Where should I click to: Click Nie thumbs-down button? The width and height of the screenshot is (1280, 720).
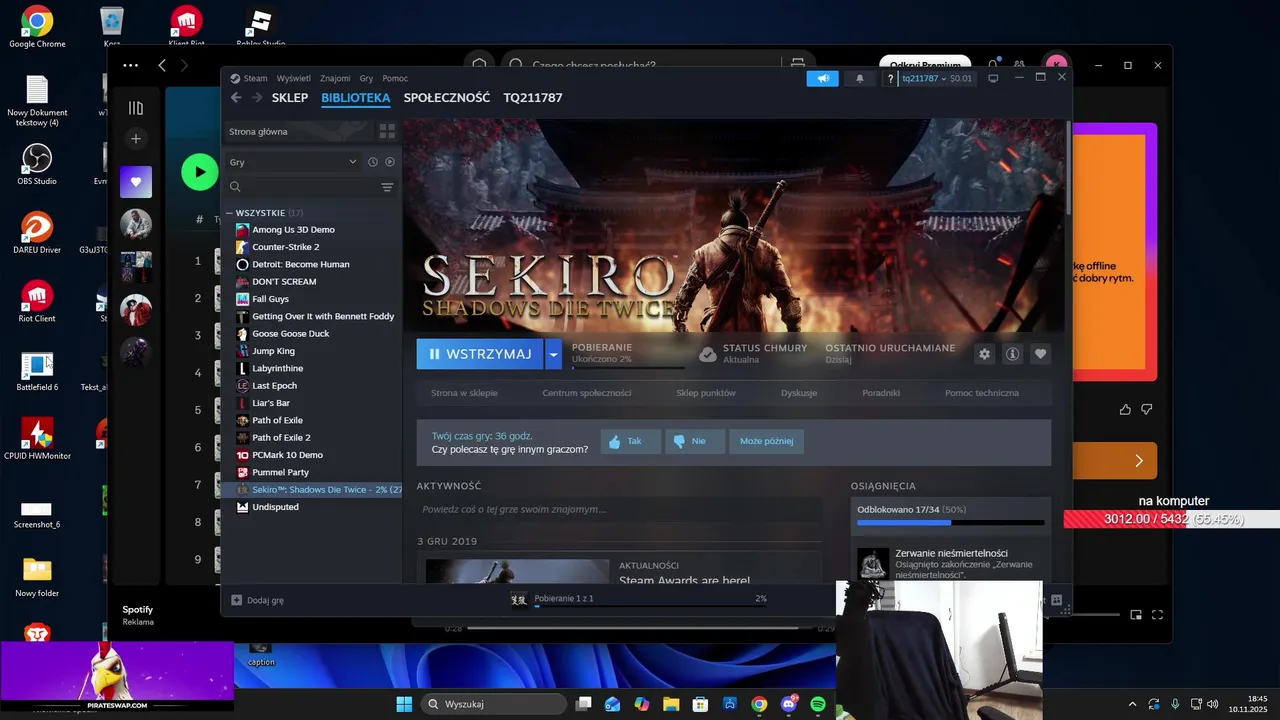pyautogui.click(x=695, y=441)
